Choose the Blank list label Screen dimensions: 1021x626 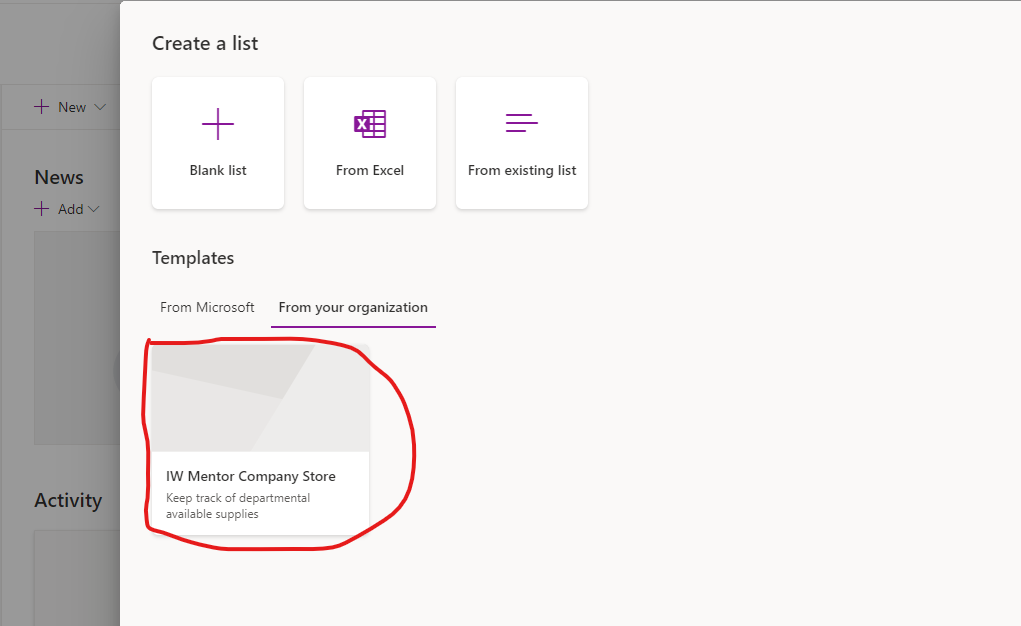(217, 170)
